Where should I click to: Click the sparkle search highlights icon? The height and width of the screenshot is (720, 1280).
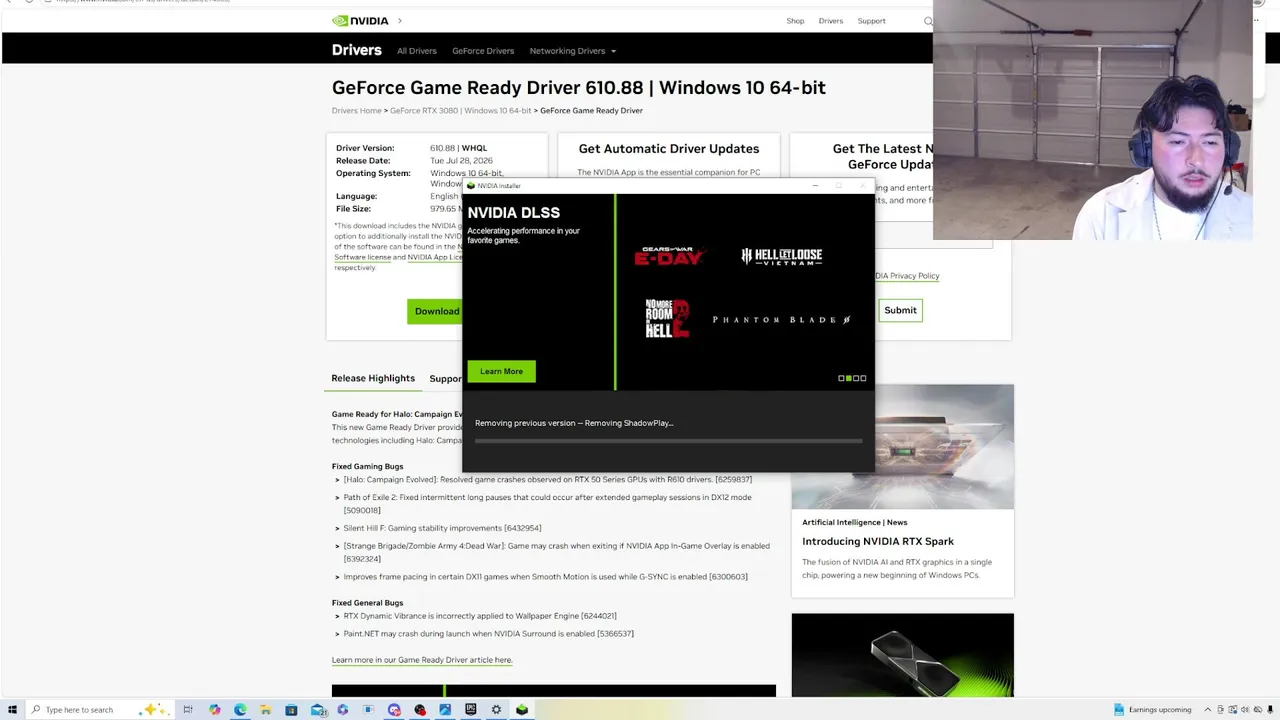153,710
